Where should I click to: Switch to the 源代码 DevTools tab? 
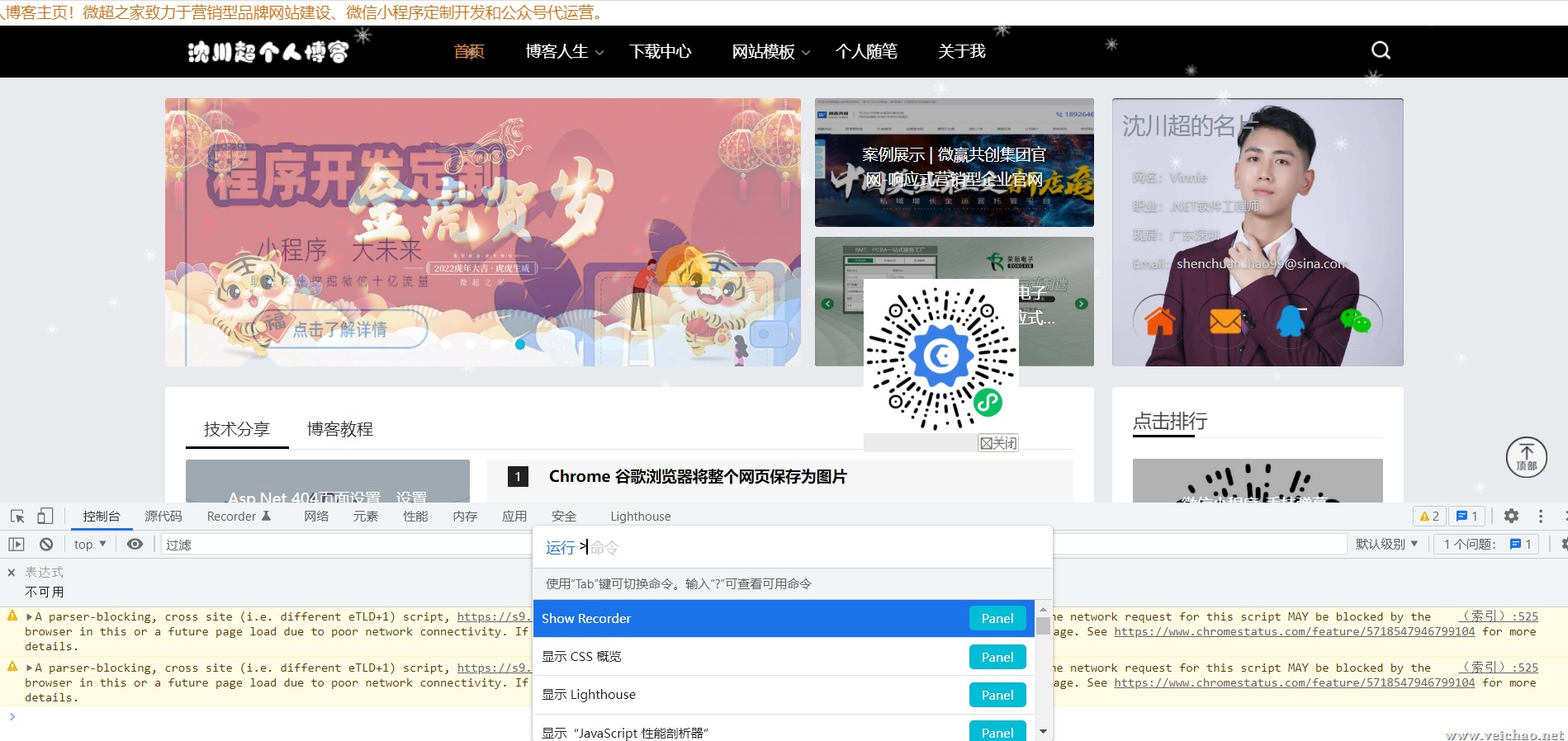point(163,516)
